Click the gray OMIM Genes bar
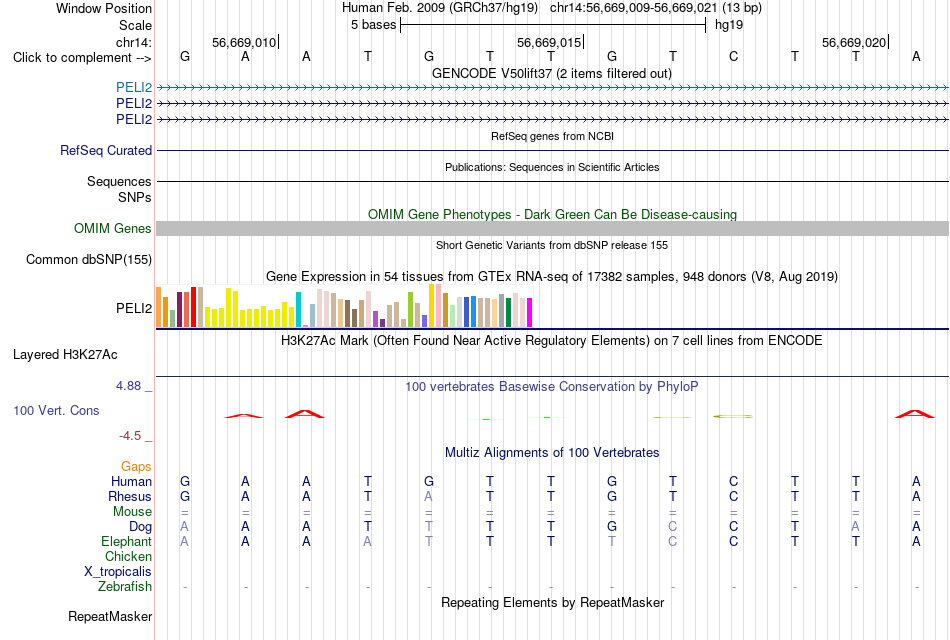950x640 pixels. (x=552, y=228)
